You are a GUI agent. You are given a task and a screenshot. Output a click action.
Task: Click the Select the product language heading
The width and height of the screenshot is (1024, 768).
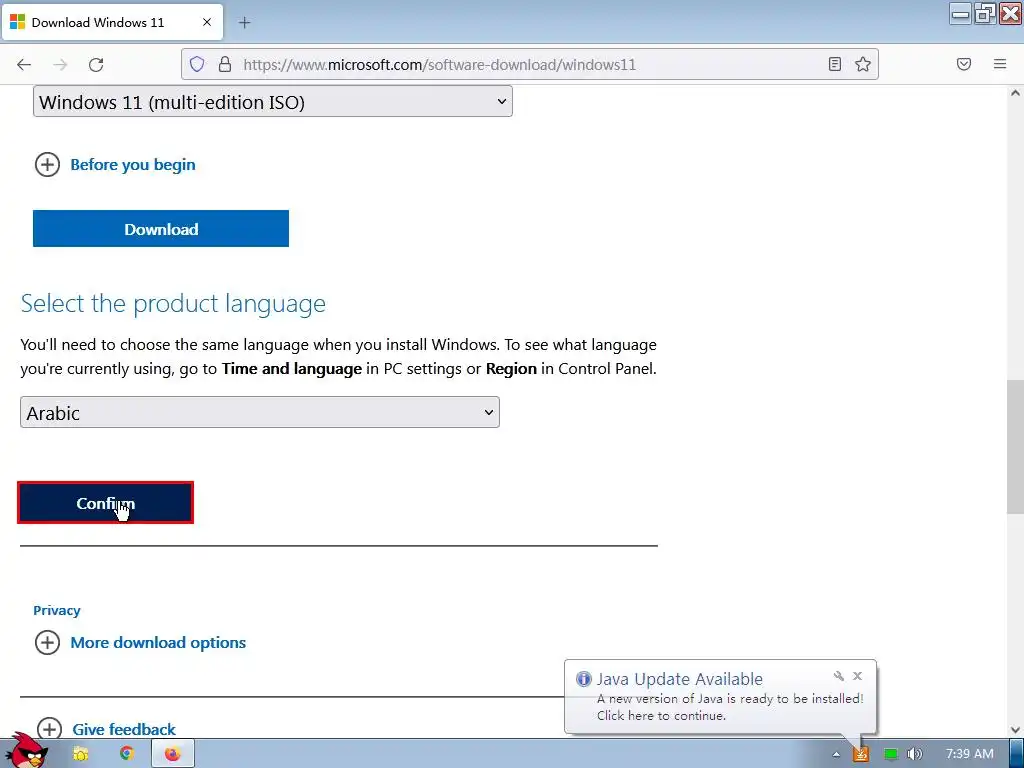(x=173, y=304)
